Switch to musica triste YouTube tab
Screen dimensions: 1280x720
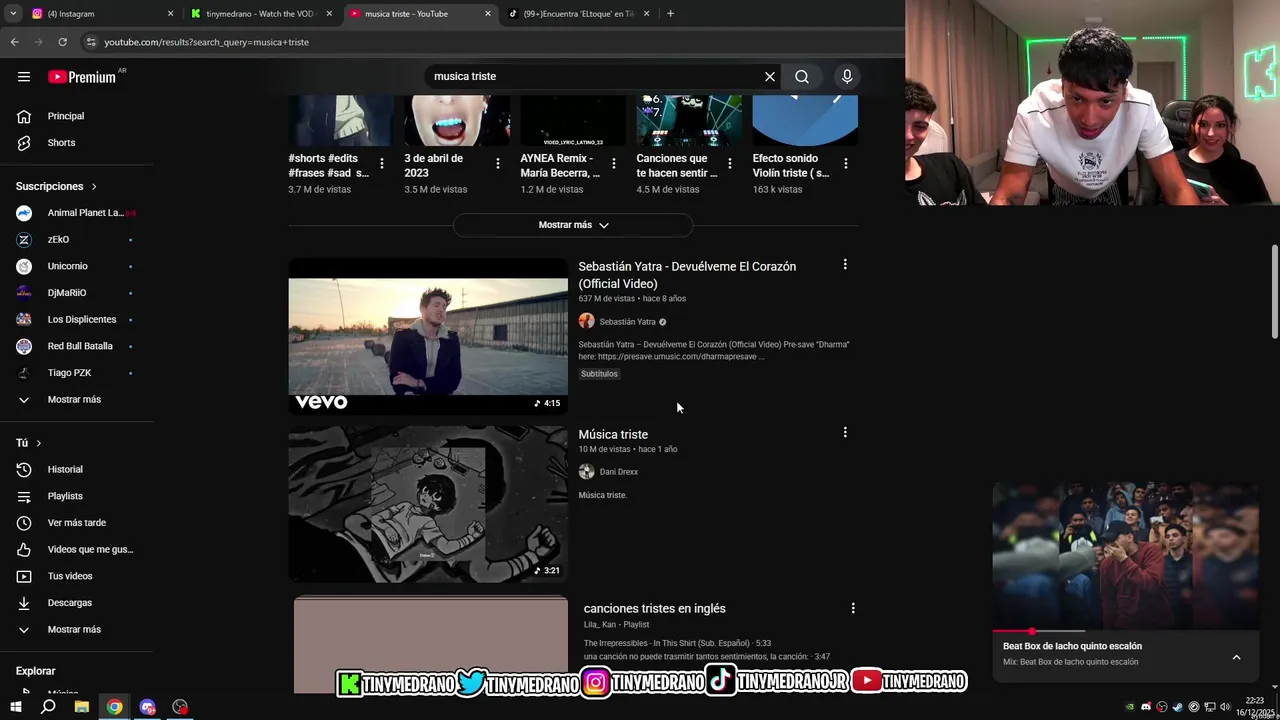tap(420, 14)
